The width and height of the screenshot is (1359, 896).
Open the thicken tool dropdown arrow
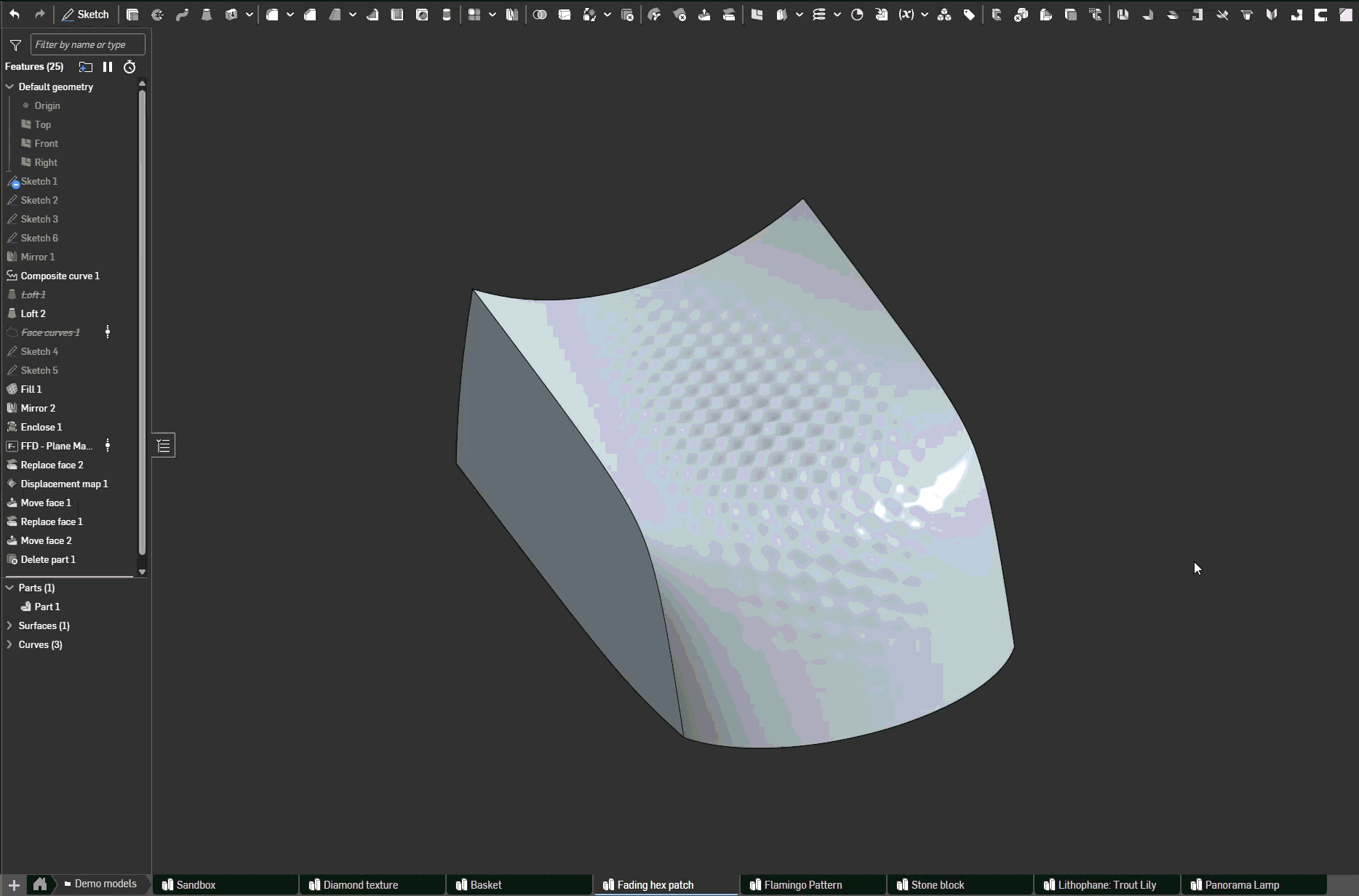click(x=249, y=15)
